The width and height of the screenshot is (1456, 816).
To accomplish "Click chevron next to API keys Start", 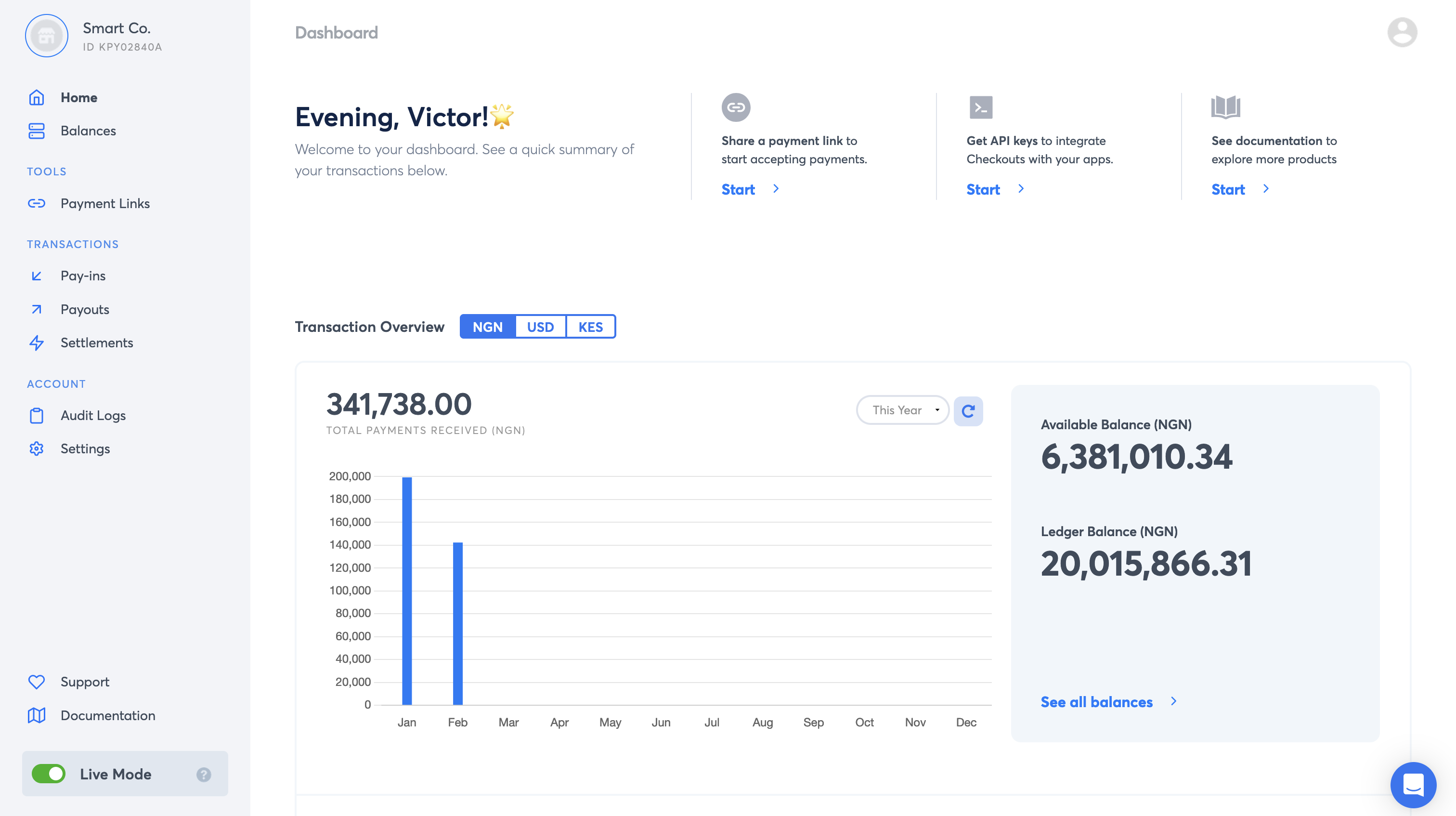I will click(1021, 189).
